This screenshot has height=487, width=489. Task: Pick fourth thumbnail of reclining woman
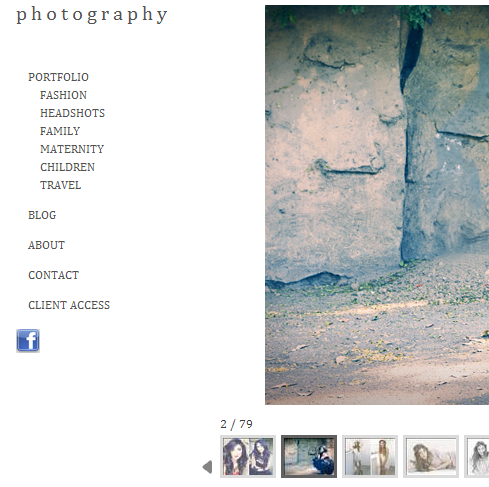coord(431,456)
